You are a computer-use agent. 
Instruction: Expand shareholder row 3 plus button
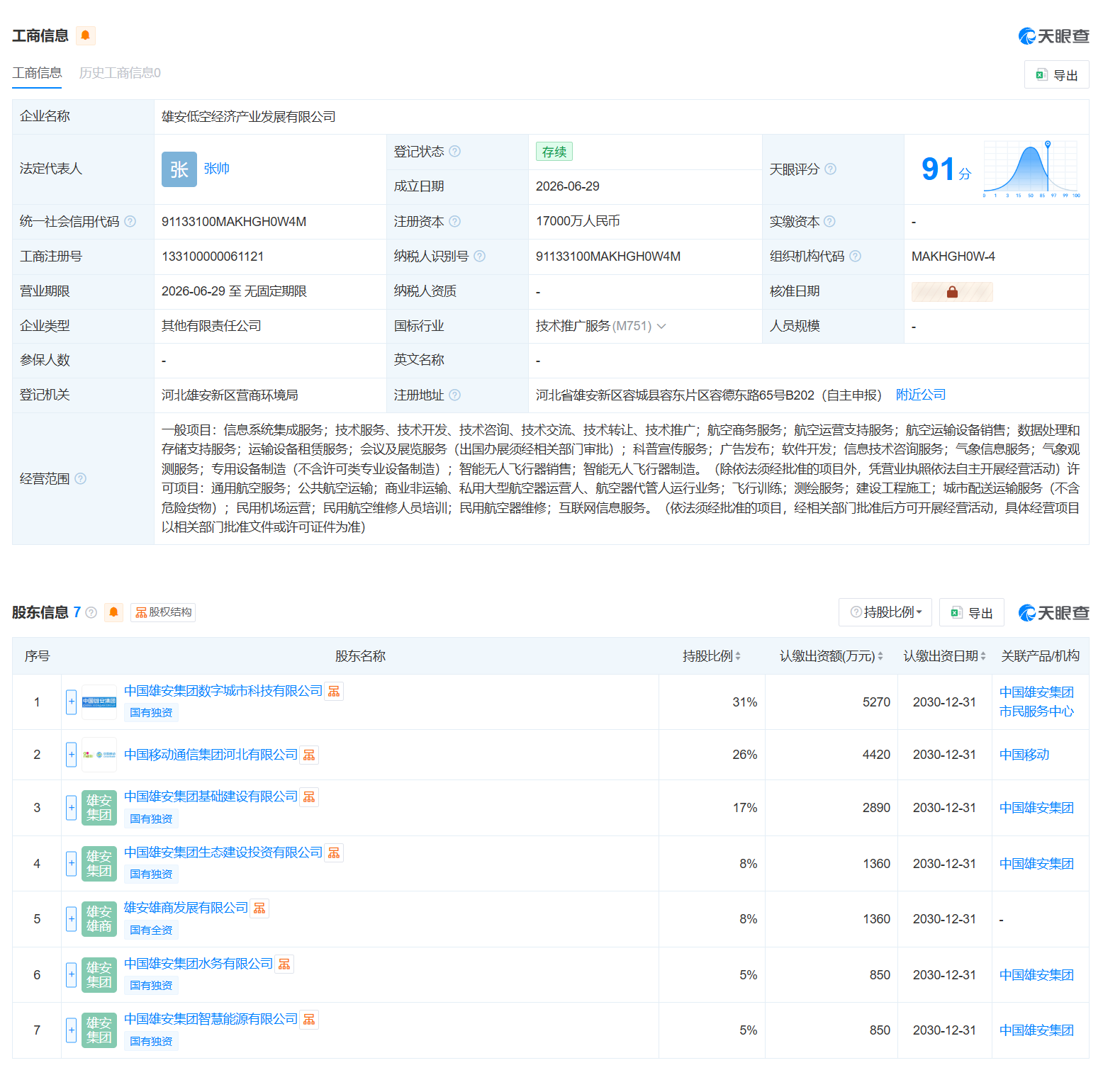pyautogui.click(x=71, y=808)
